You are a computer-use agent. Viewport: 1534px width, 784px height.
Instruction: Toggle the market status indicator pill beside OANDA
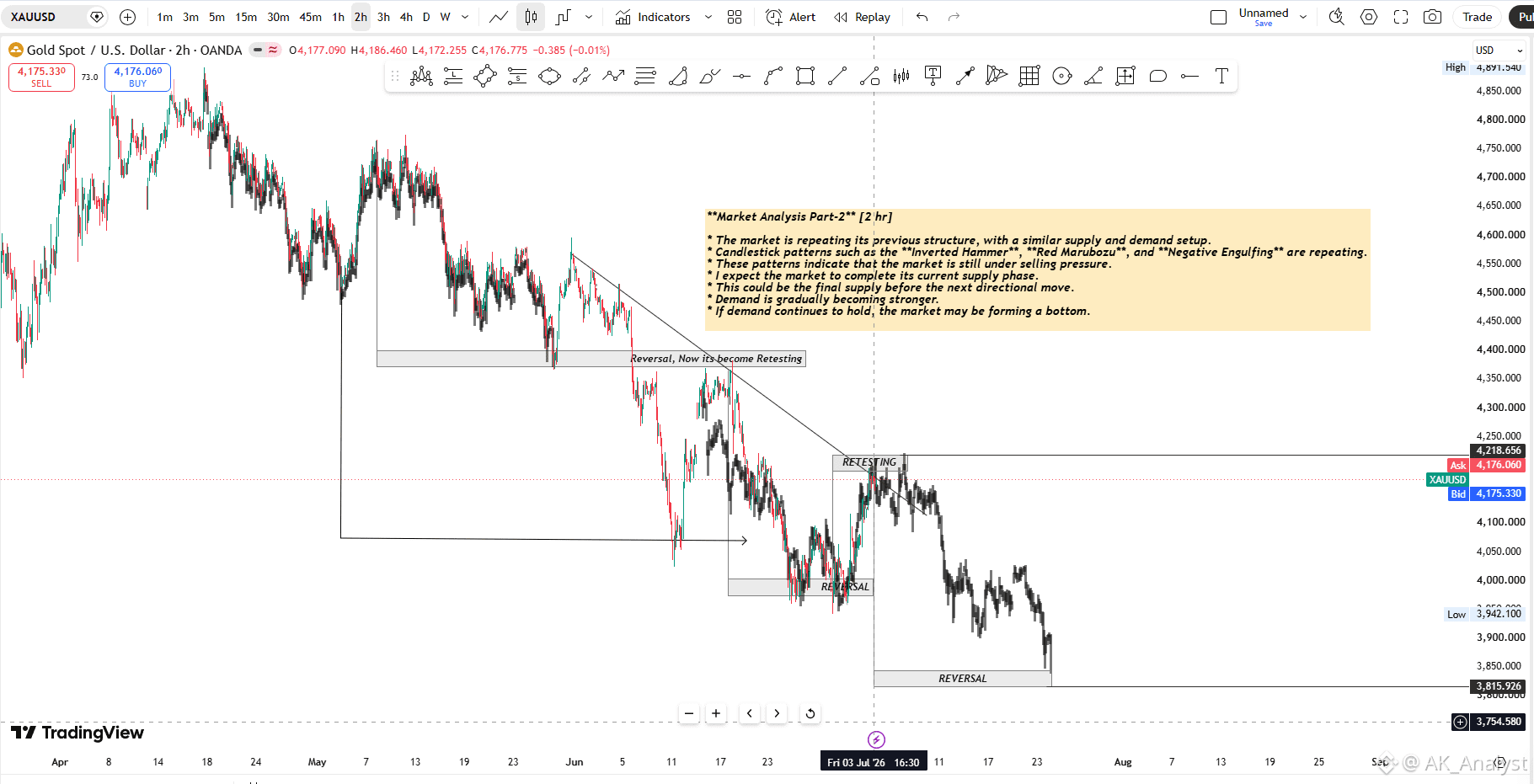[x=265, y=50]
